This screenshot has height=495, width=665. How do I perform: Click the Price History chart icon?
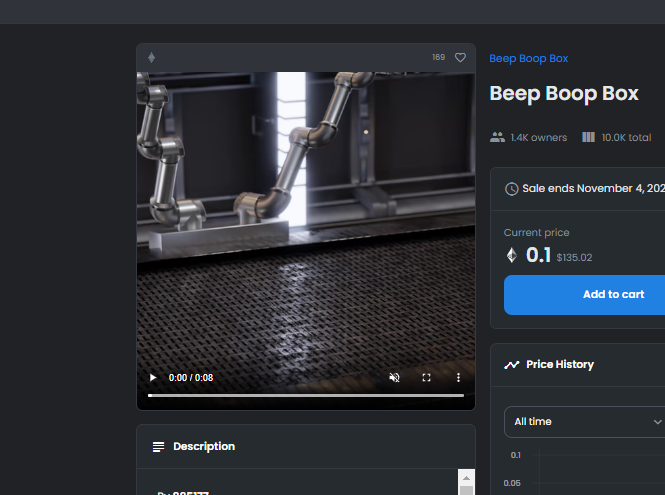(511, 365)
